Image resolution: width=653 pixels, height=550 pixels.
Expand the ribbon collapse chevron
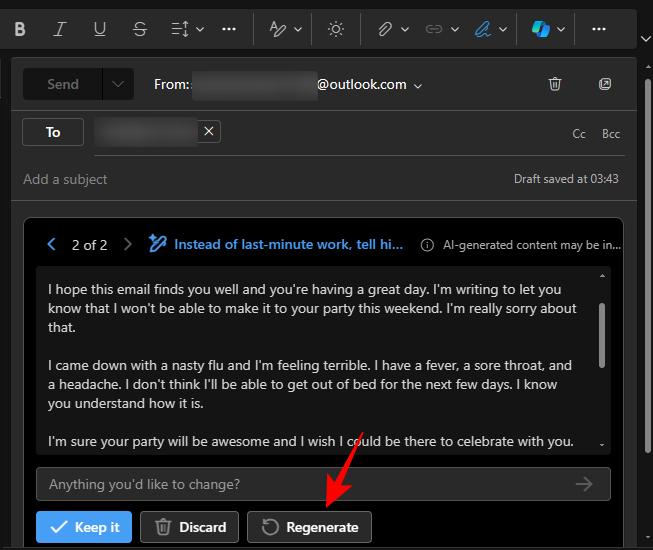646,39
